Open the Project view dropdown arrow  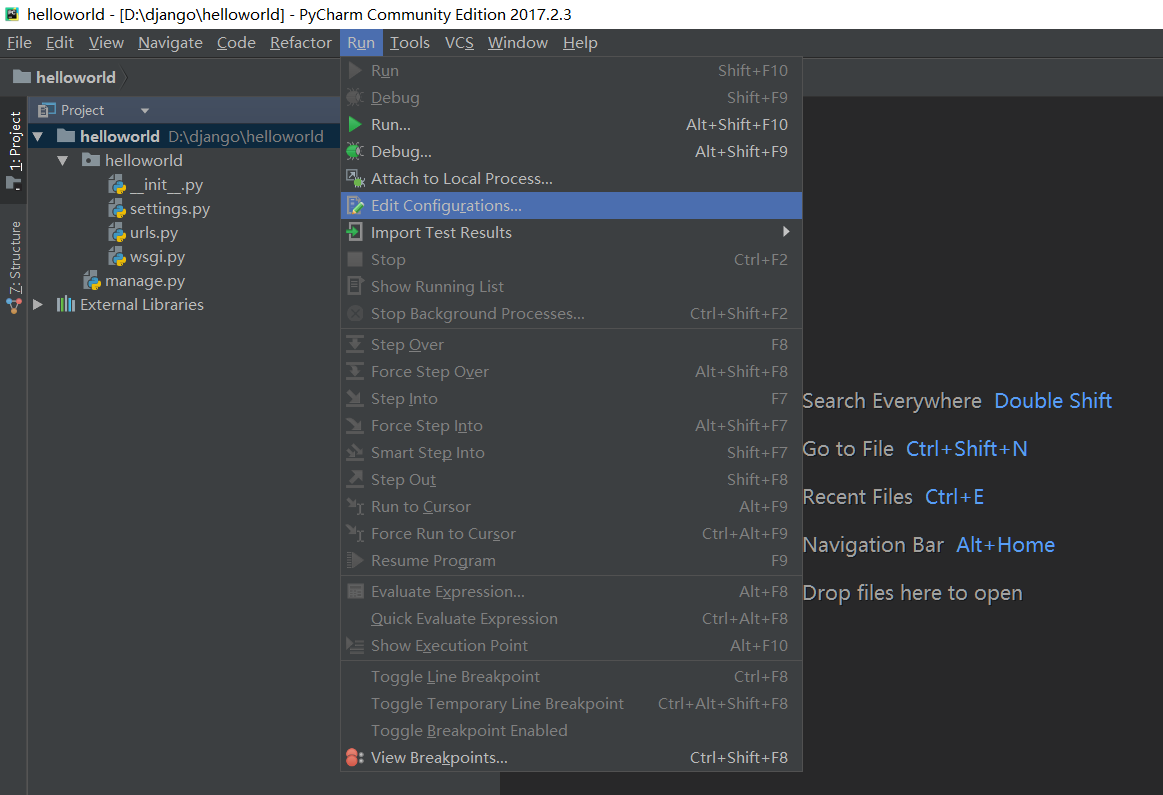[145, 111]
